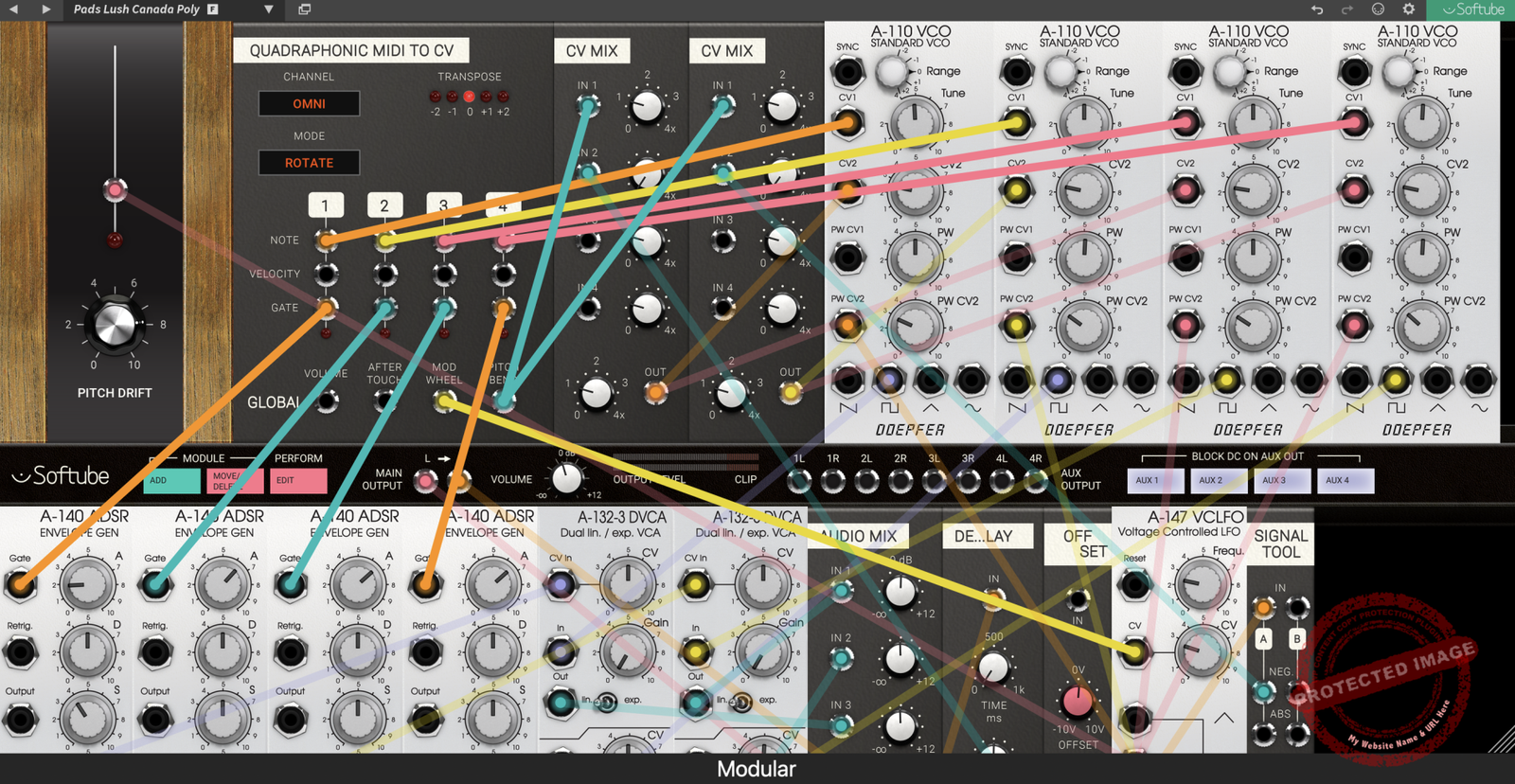This screenshot has width=1515, height=784.
Task: Set transpose to +2 LED
Action: [x=503, y=97]
